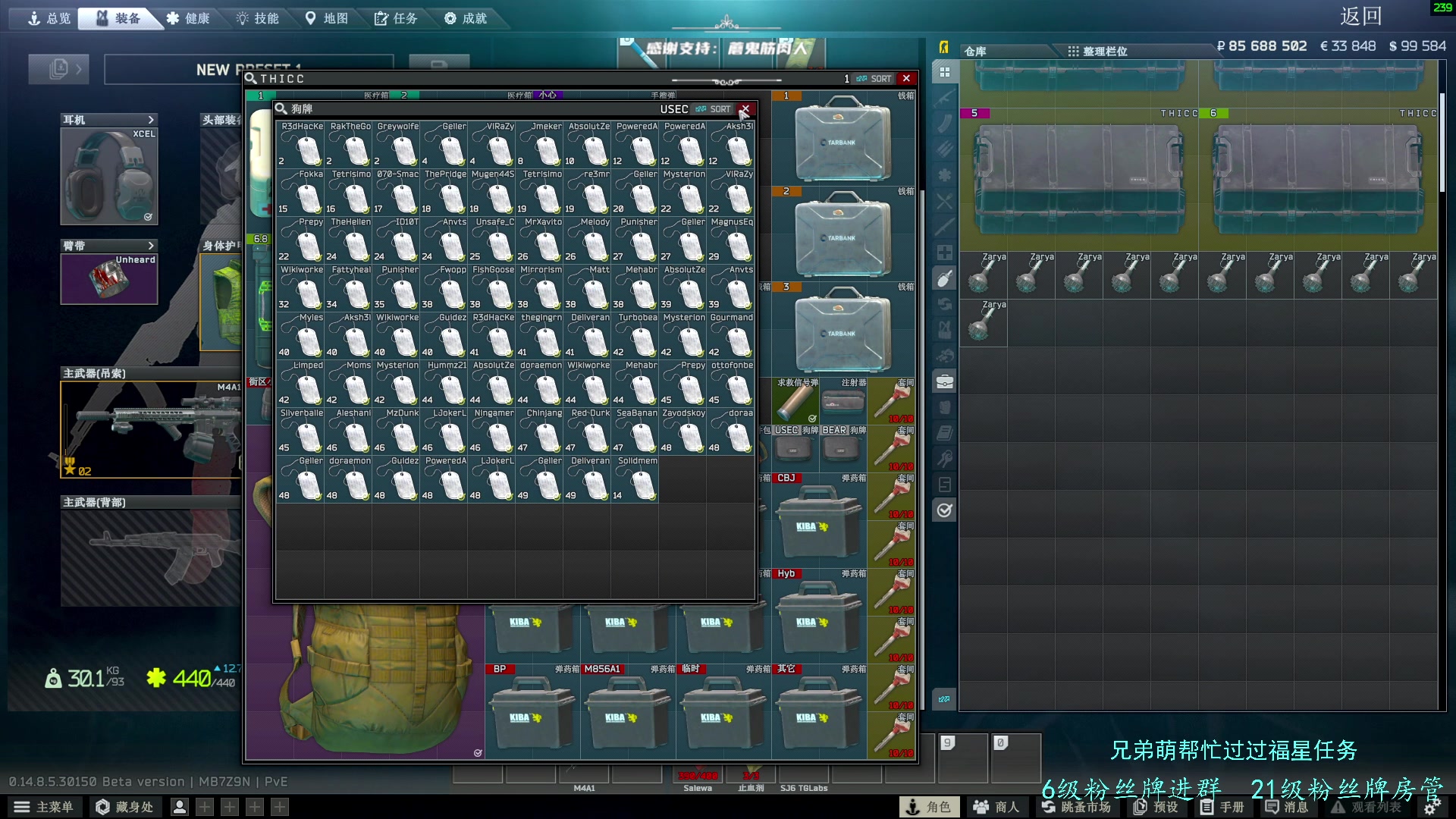Click the NEW PRESET name field
The image size is (1456, 819).
click(249, 69)
